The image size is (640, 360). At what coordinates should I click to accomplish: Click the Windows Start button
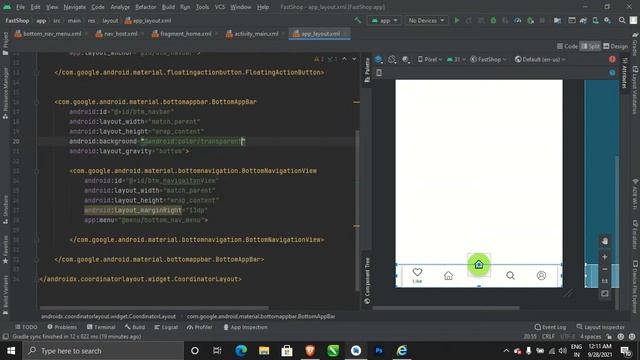[x=11, y=351]
